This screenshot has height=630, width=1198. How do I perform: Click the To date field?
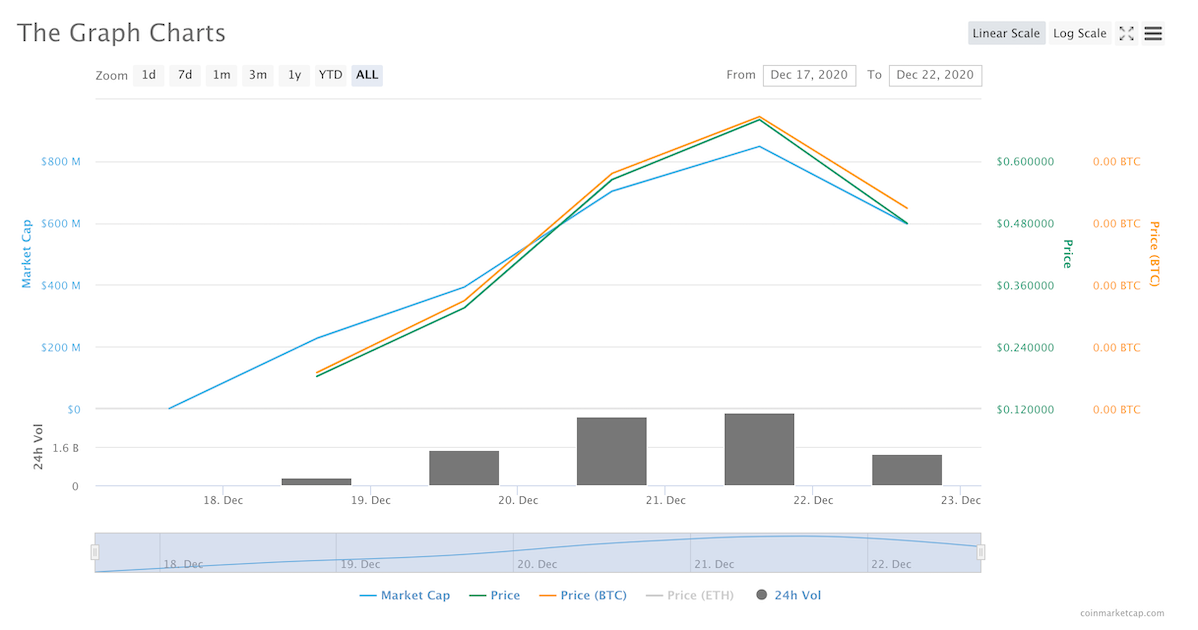coord(935,75)
